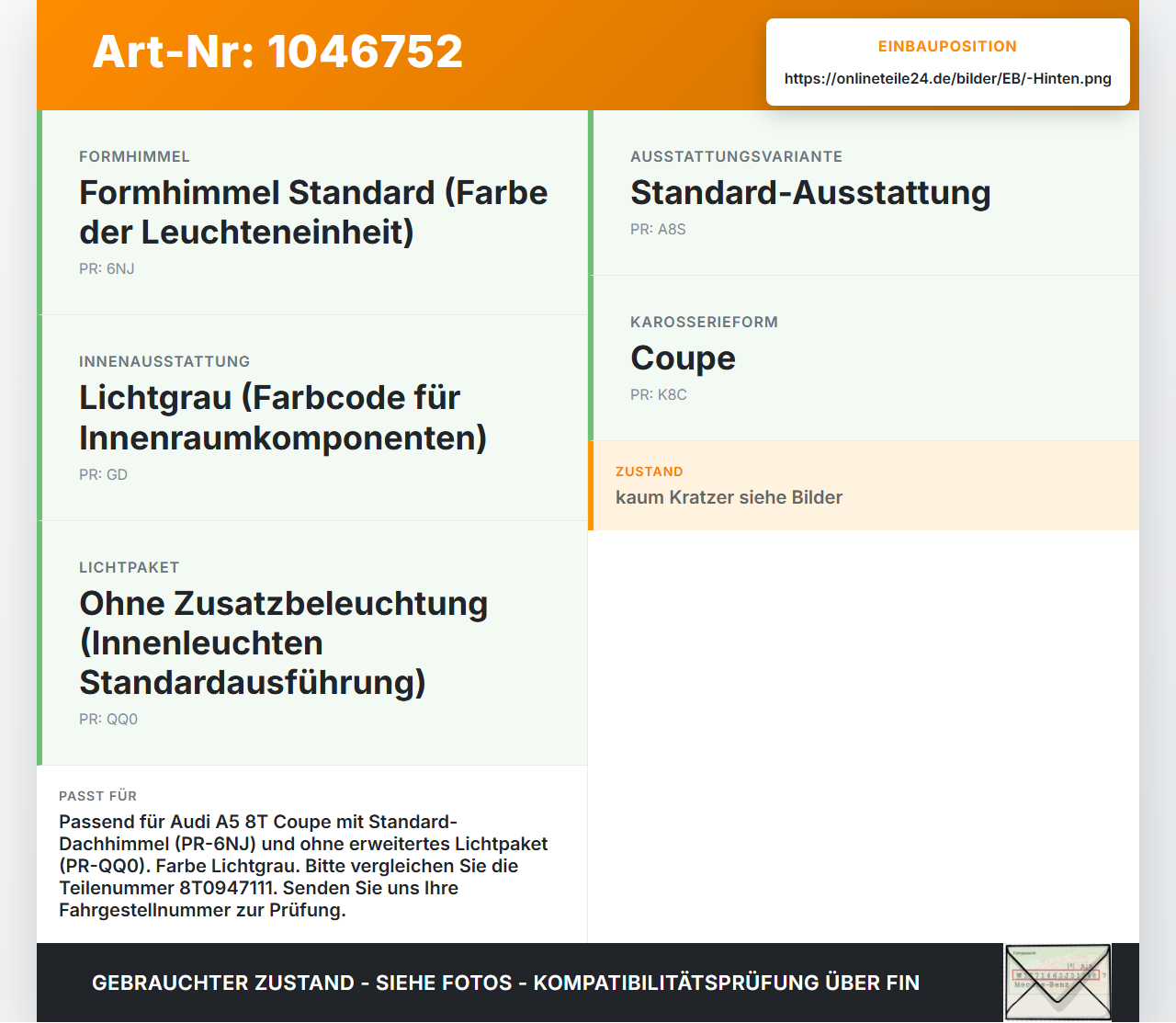The height and width of the screenshot is (1023, 1176).
Task: Click the envelope icon with the vehicle registration
Action: (1057, 983)
